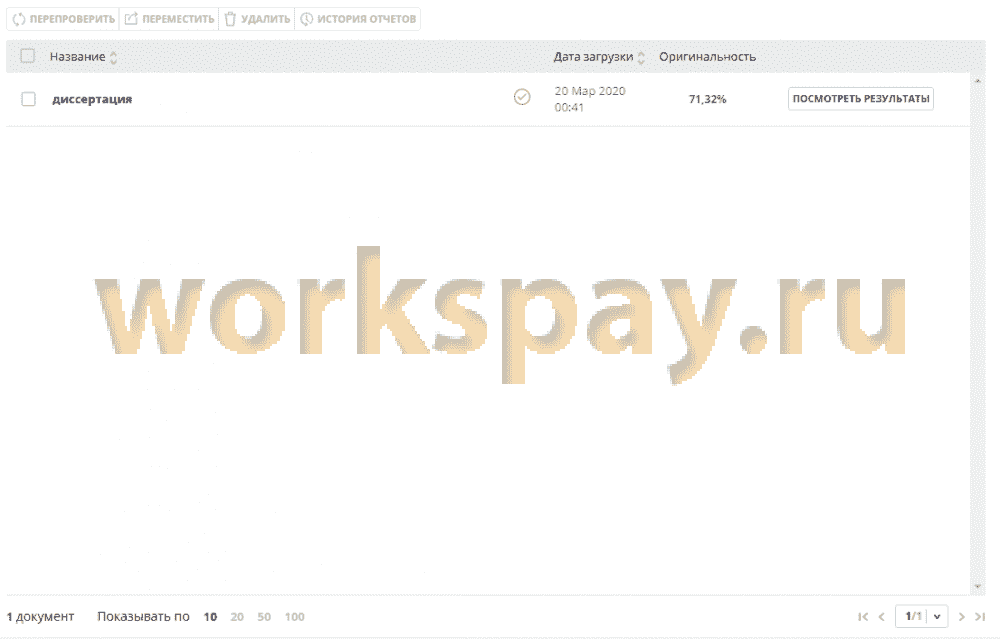Screen dimensions: 1000x639
Task: Show 20 documents per page
Action: click(237, 617)
